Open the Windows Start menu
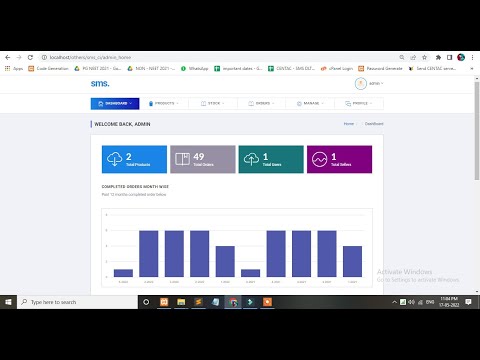The width and height of the screenshot is (480, 360). coord(8,302)
